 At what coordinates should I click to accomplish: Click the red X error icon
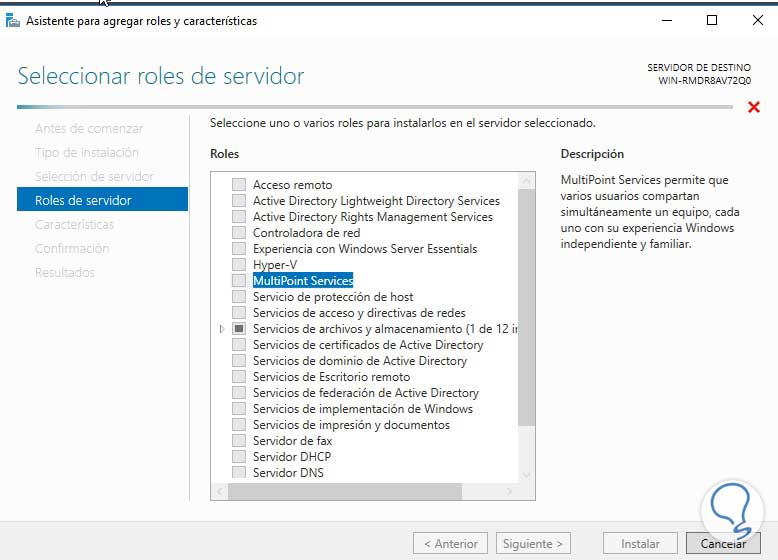(x=754, y=107)
